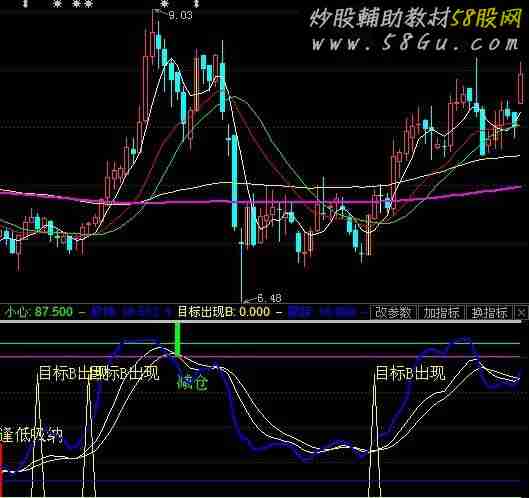Select 换指标 to switch indicator

pos(490,312)
